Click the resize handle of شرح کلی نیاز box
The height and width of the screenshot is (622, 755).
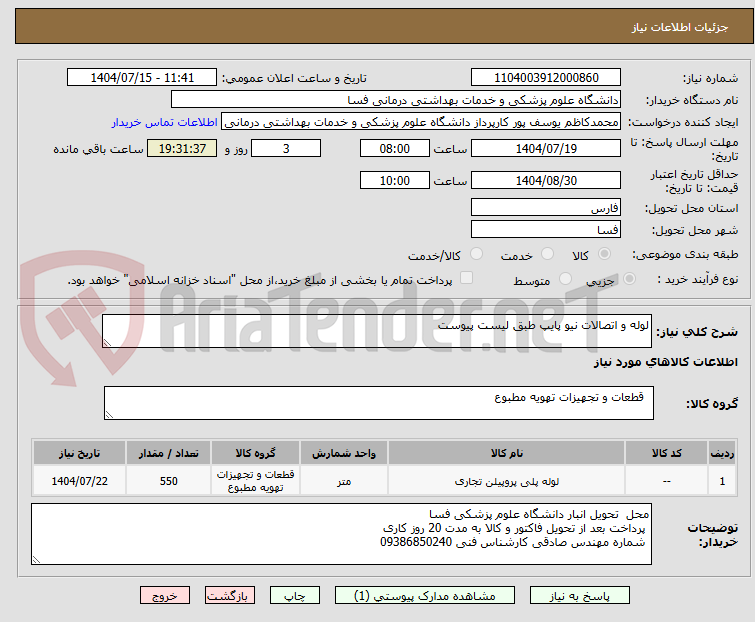[x=107, y=343]
